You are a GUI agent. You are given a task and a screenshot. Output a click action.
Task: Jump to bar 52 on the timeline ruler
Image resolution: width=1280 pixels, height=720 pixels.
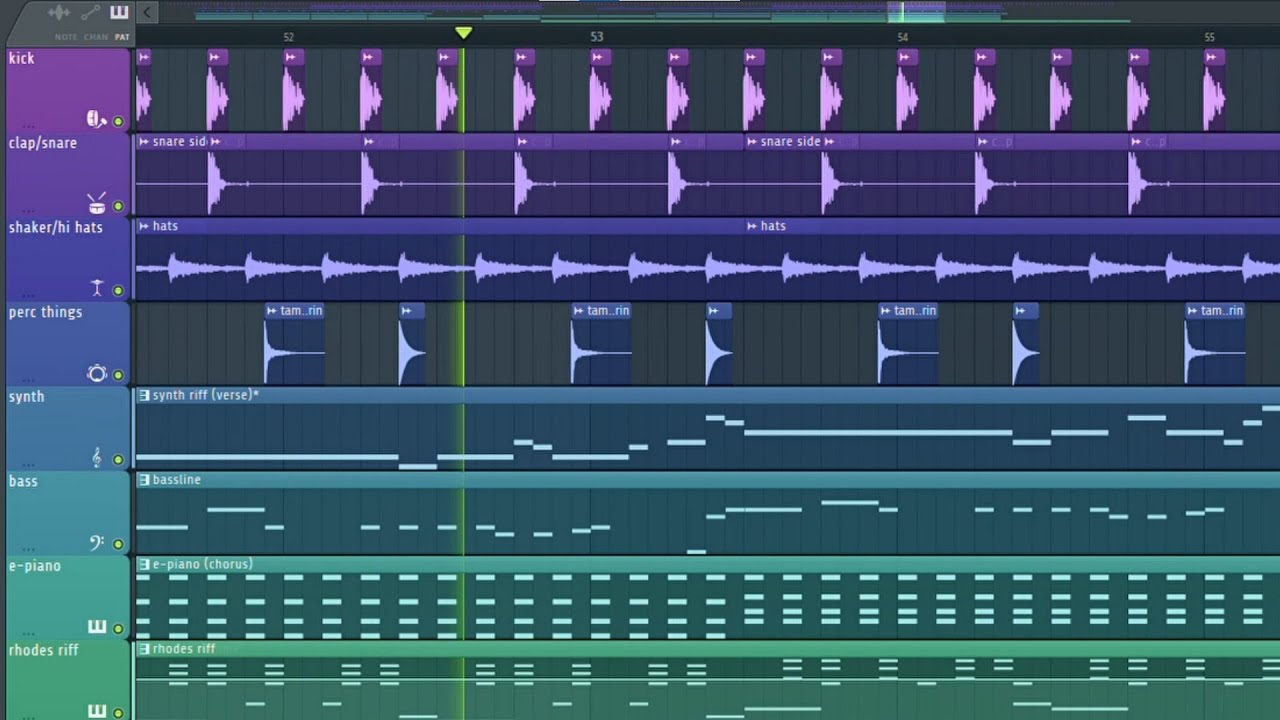point(288,37)
